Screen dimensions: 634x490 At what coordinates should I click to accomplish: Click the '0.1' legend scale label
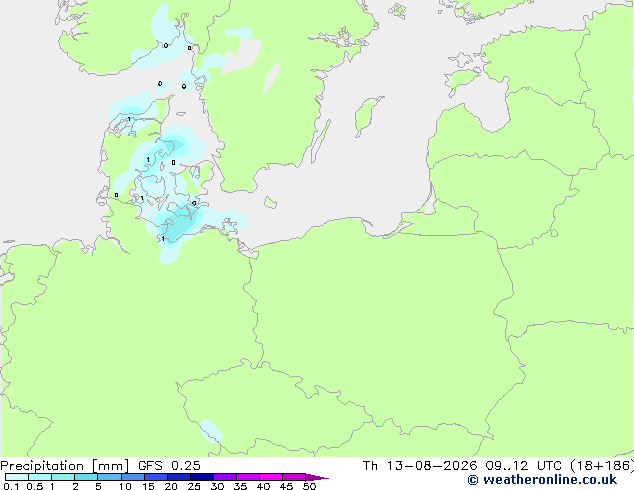(11, 486)
